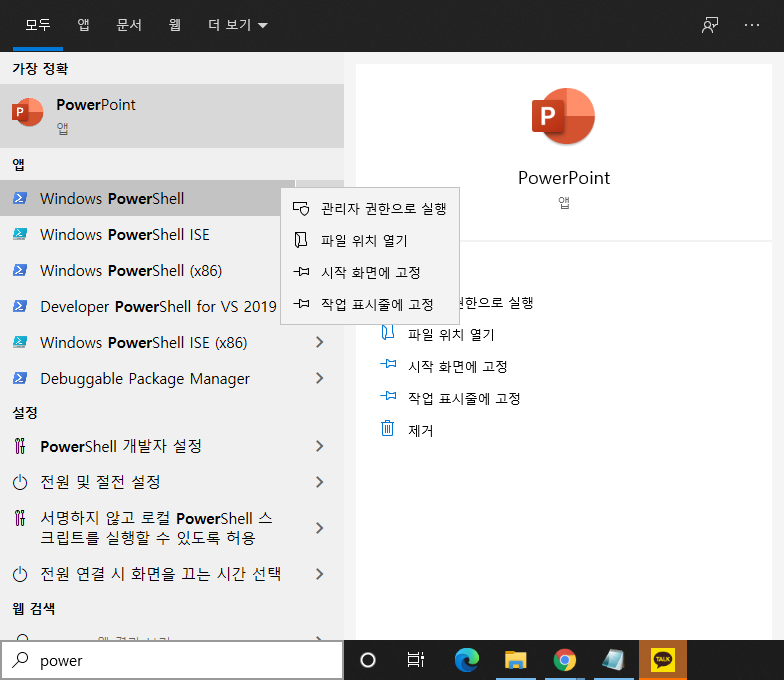Click the Windows PowerShell ISE (x86) icon
This screenshot has height=680, width=784.
pyautogui.click(x=20, y=342)
